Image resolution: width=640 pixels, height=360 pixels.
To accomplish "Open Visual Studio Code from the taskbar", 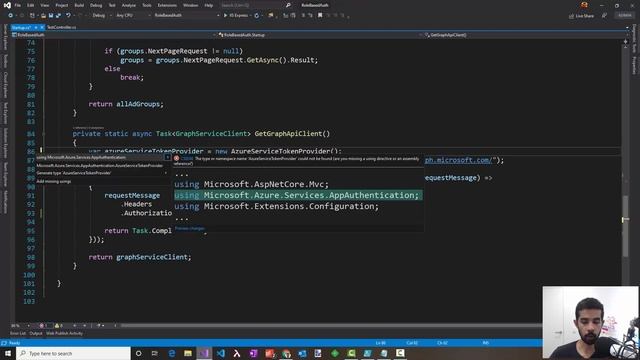I will (220, 353).
